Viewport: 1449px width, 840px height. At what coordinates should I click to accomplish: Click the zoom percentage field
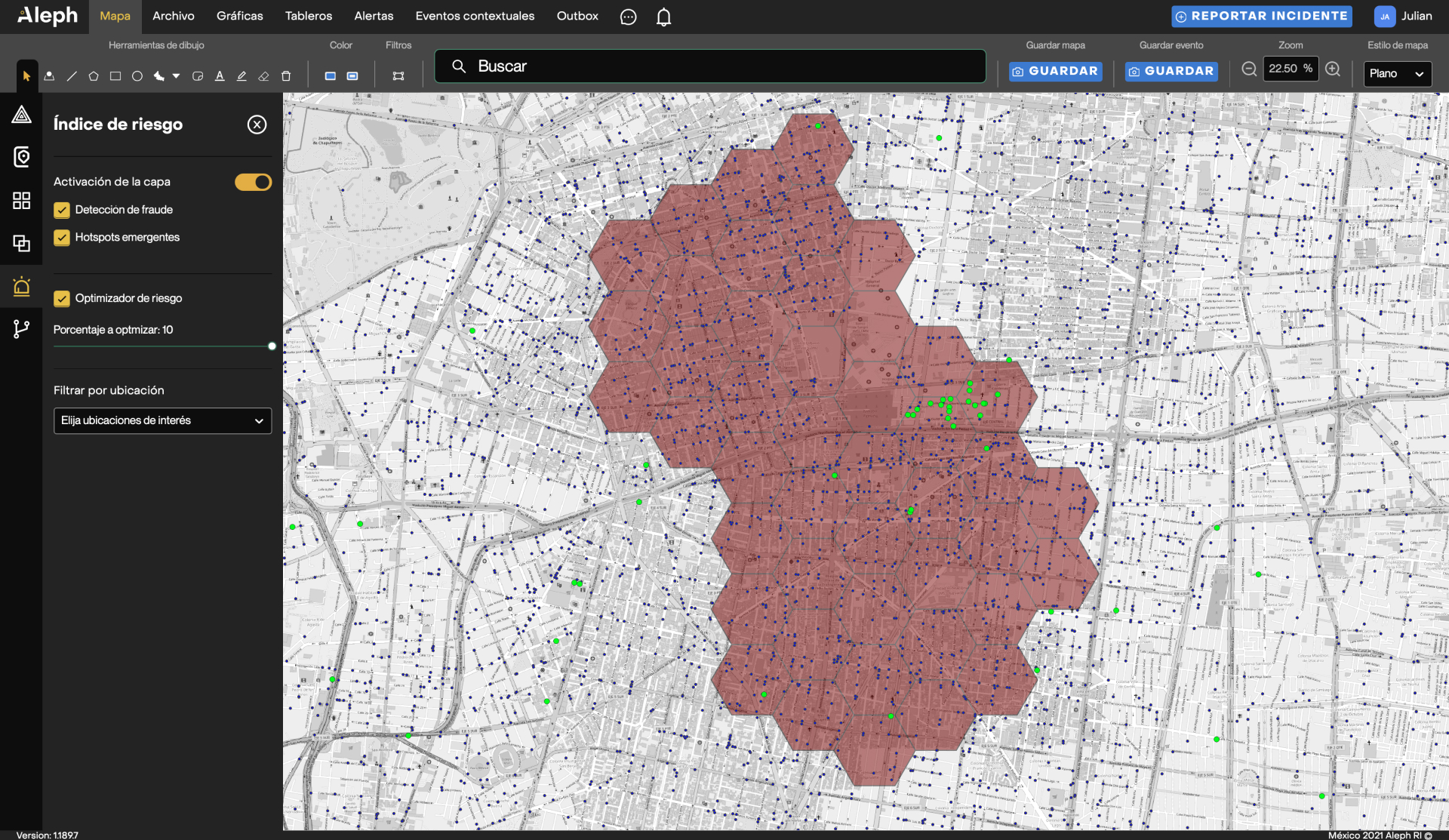pos(1291,69)
